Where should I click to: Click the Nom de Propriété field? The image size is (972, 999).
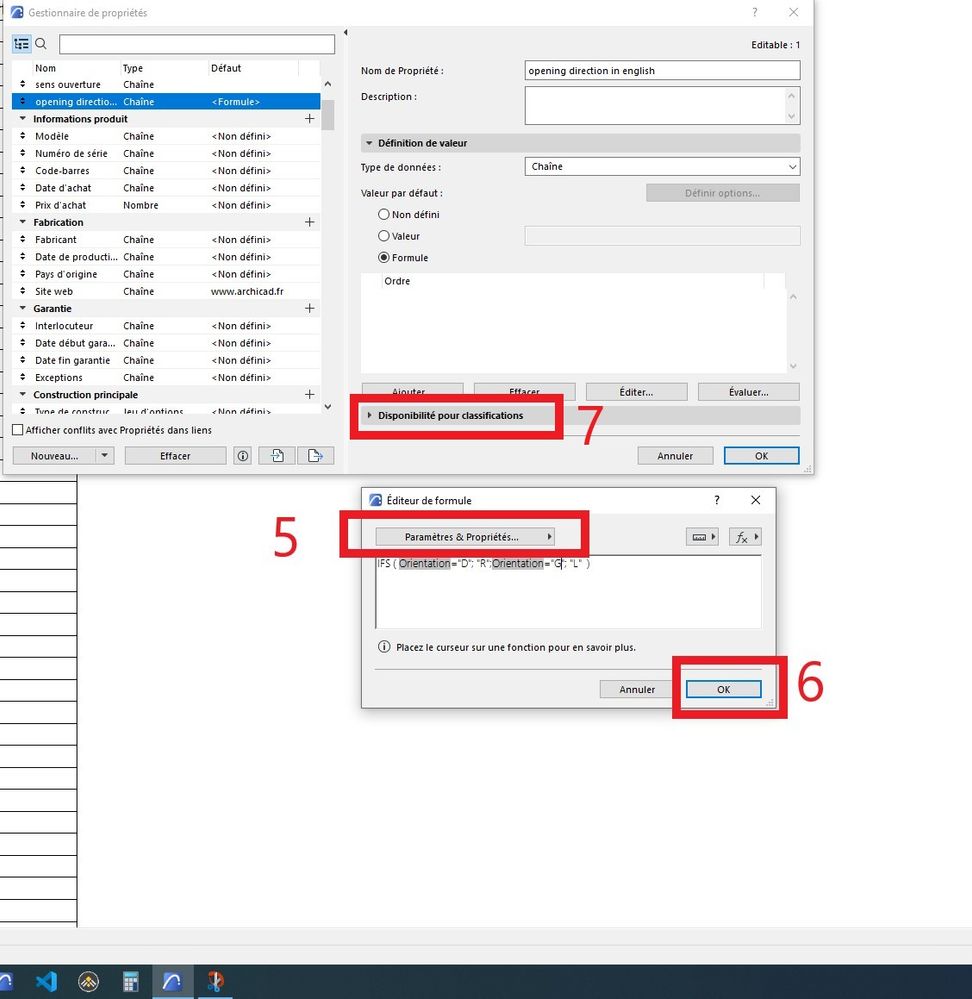tap(662, 70)
